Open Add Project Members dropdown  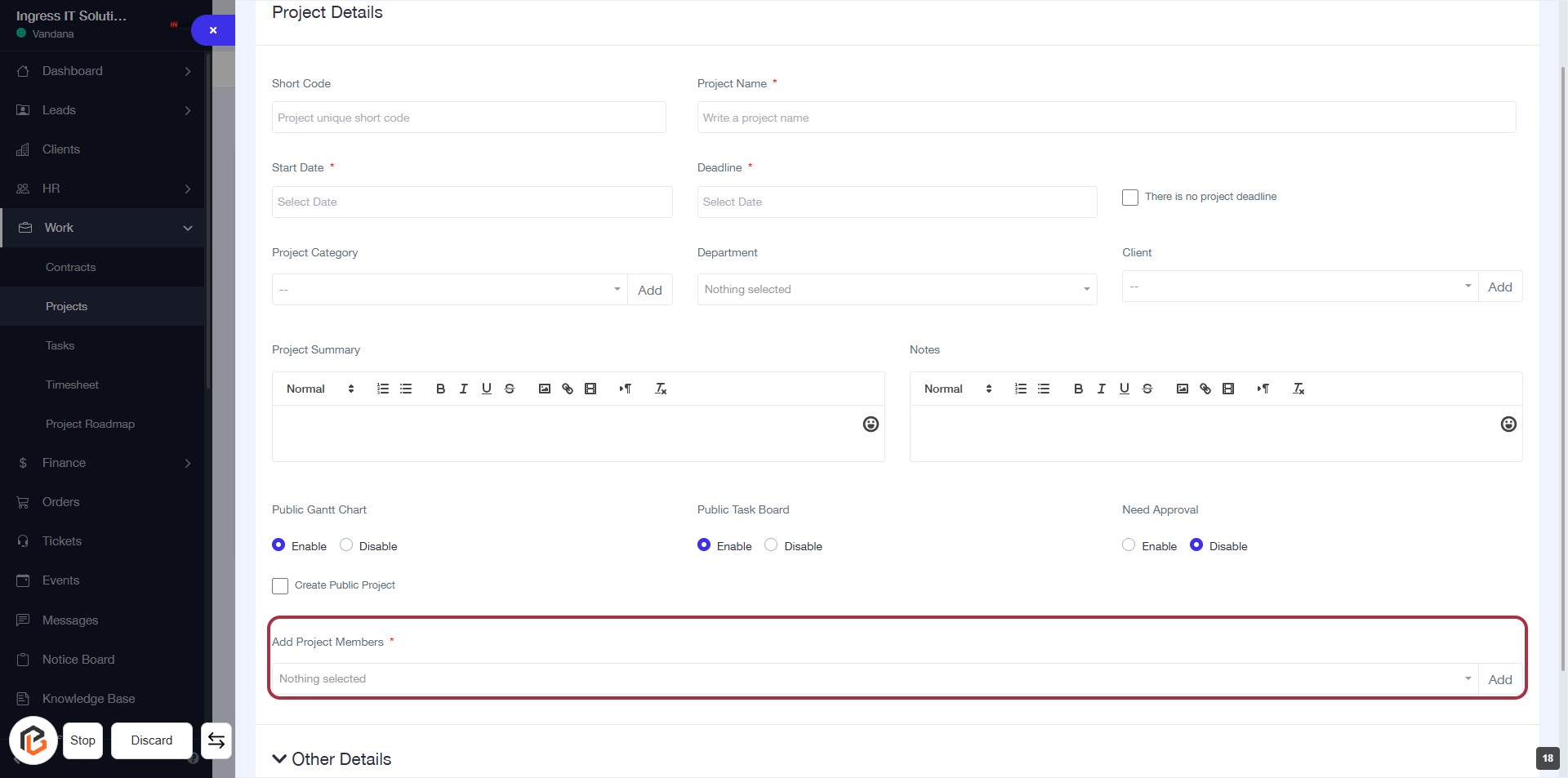874,678
